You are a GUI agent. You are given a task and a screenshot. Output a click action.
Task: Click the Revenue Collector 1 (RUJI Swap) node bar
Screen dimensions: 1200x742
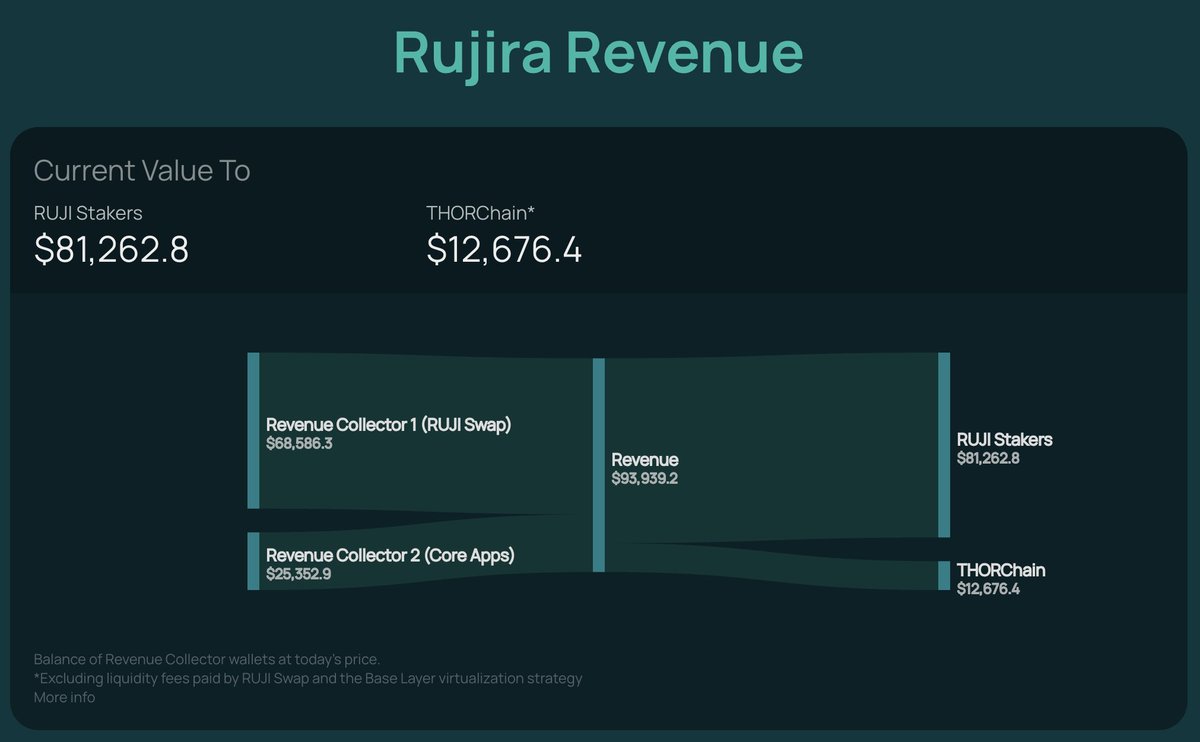click(x=253, y=431)
